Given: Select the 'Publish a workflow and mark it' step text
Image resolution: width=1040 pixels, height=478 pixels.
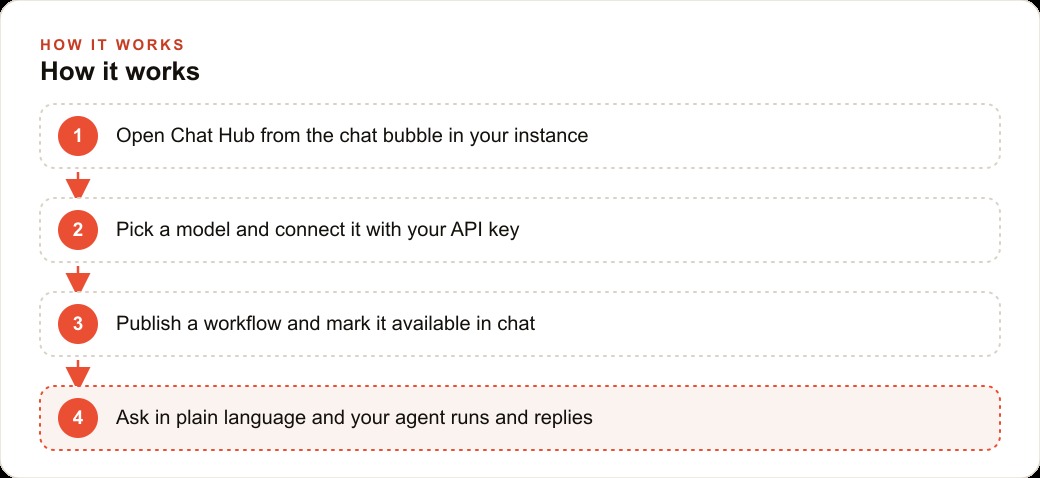Looking at the screenshot, I should (x=326, y=324).
